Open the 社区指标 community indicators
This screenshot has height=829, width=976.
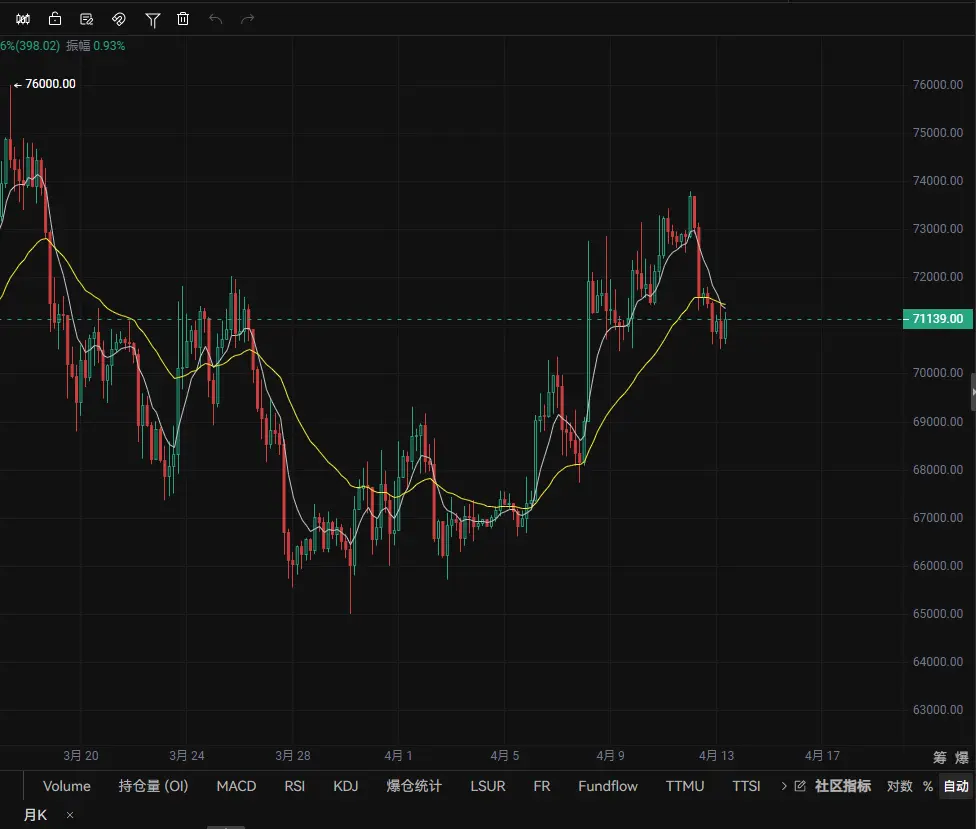[843, 786]
